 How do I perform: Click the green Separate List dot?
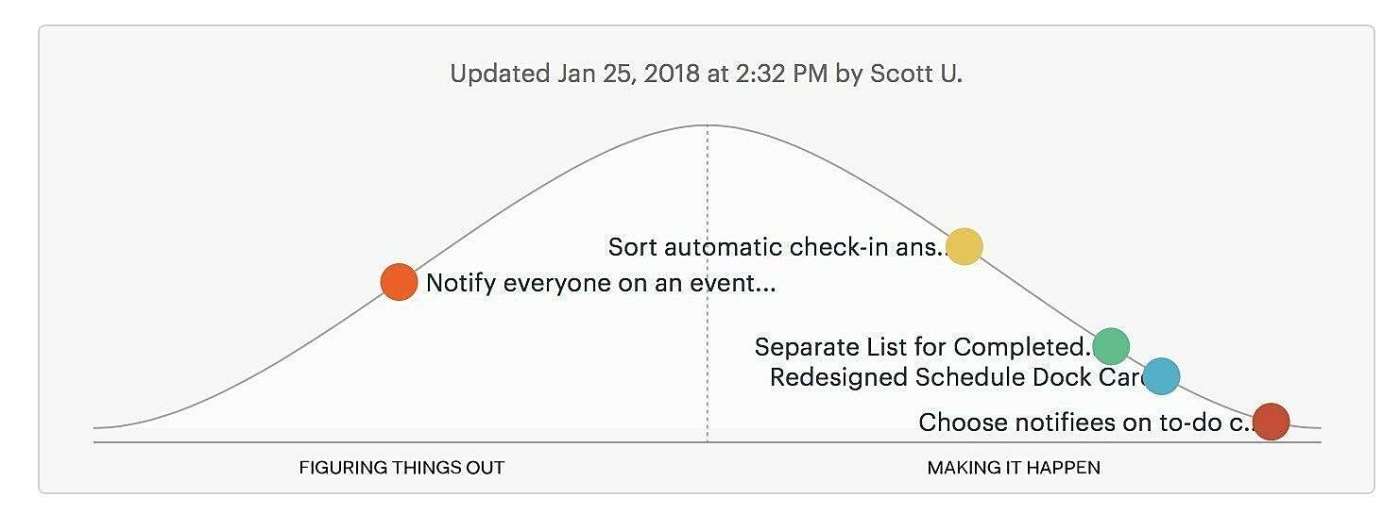point(1110,346)
